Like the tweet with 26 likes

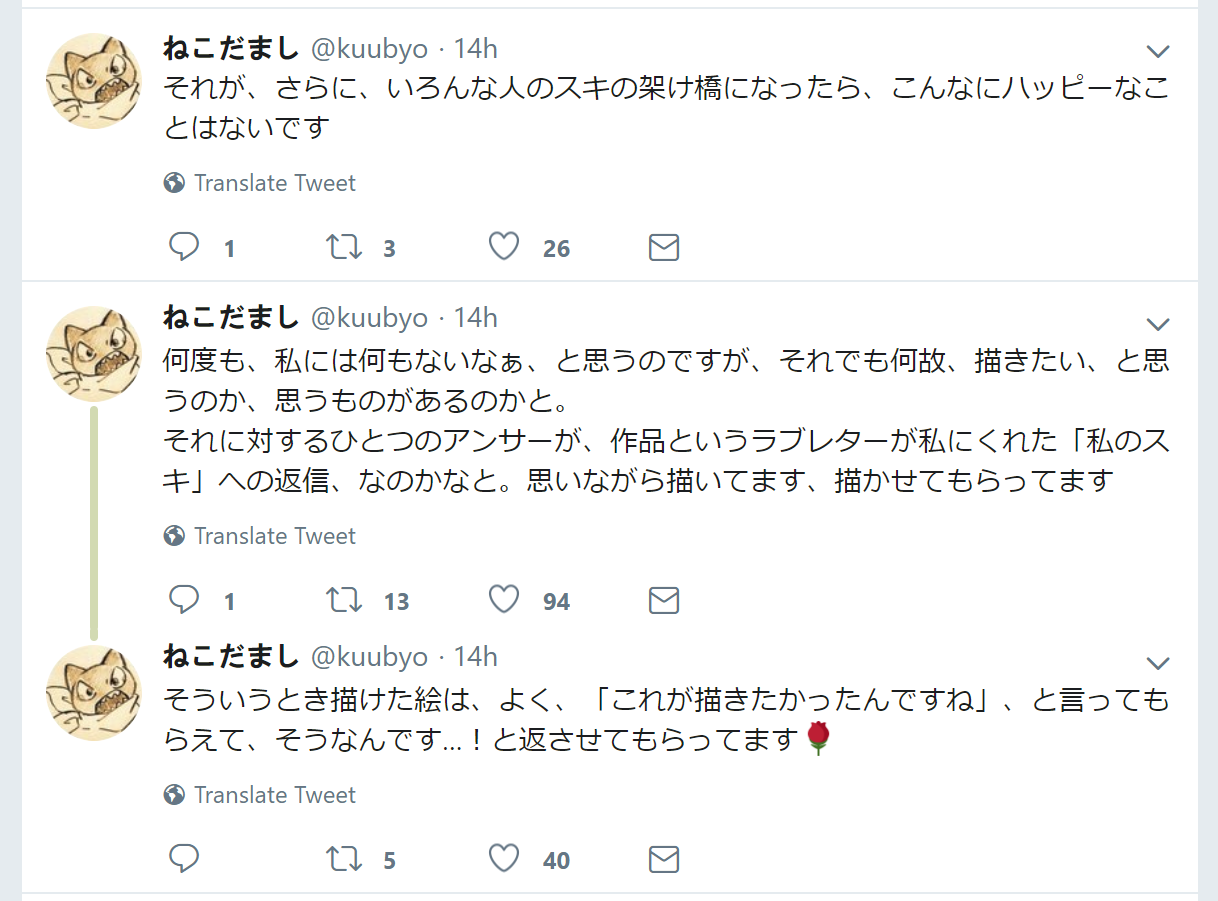tap(504, 247)
